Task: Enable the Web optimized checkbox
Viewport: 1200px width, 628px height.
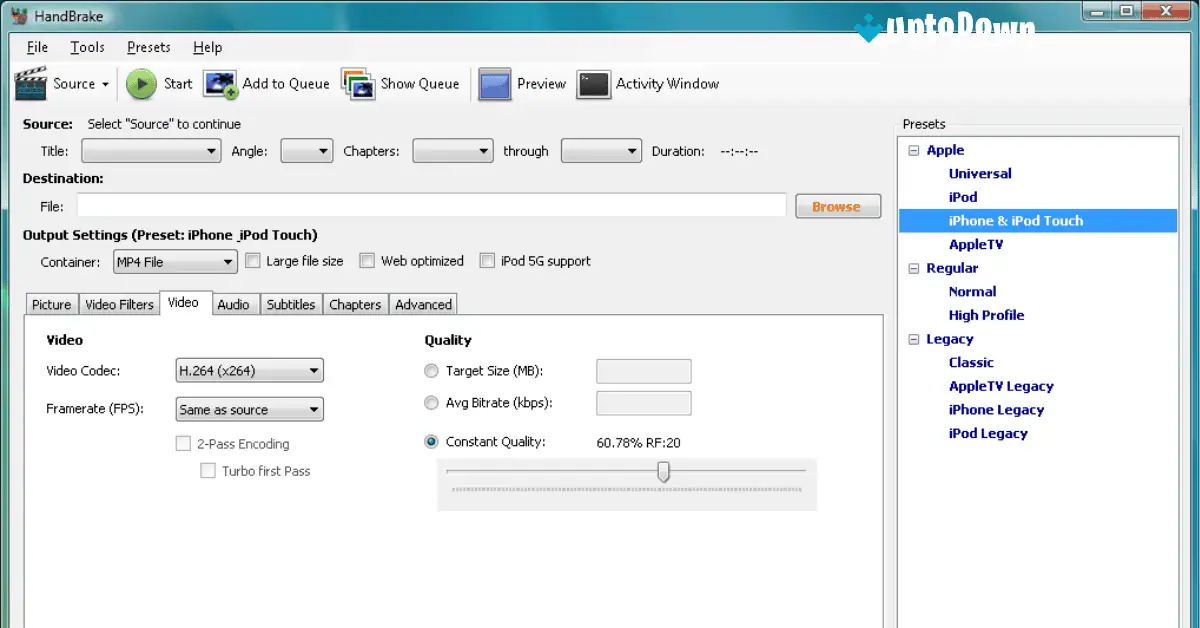Action: pyautogui.click(x=367, y=260)
